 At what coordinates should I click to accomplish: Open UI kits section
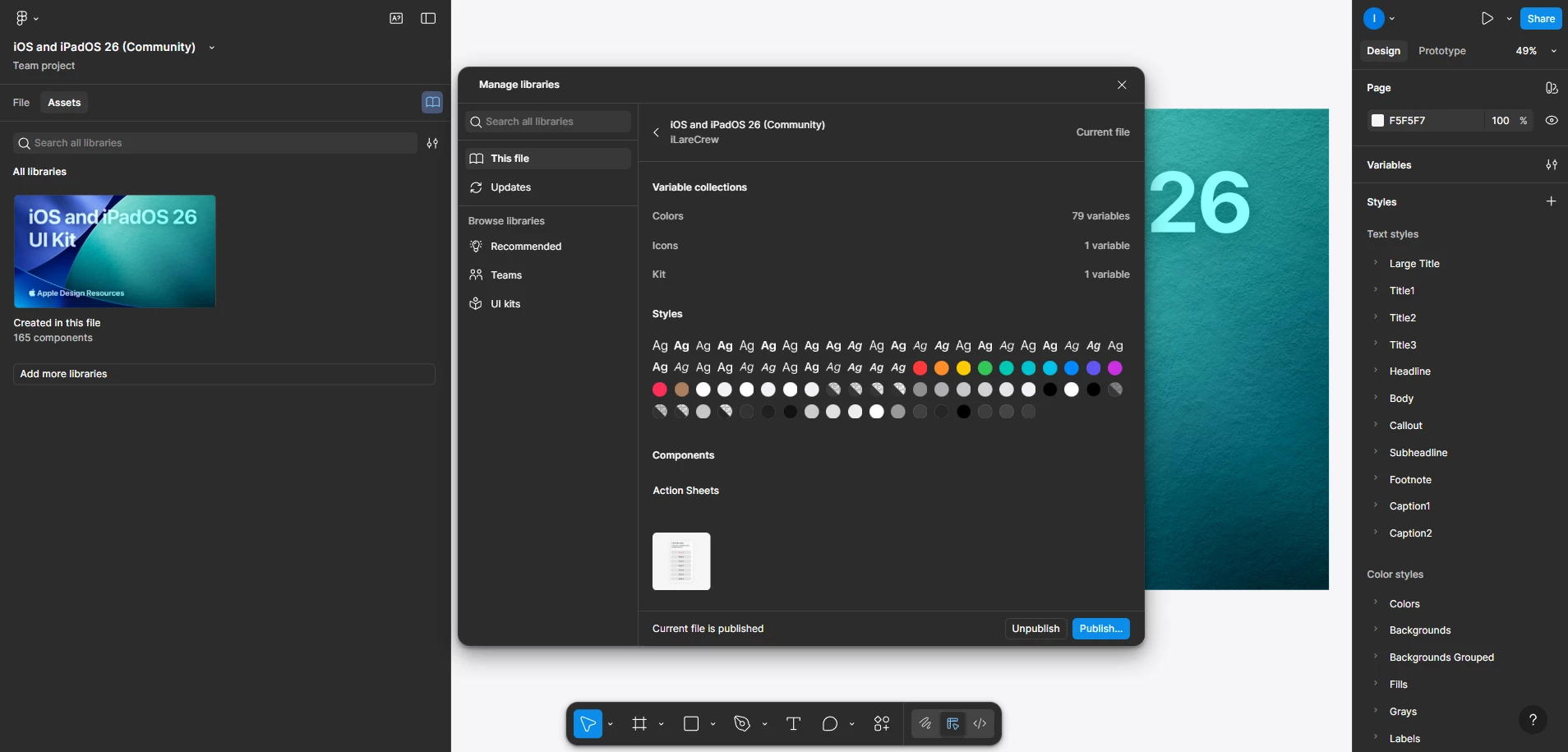548,304
